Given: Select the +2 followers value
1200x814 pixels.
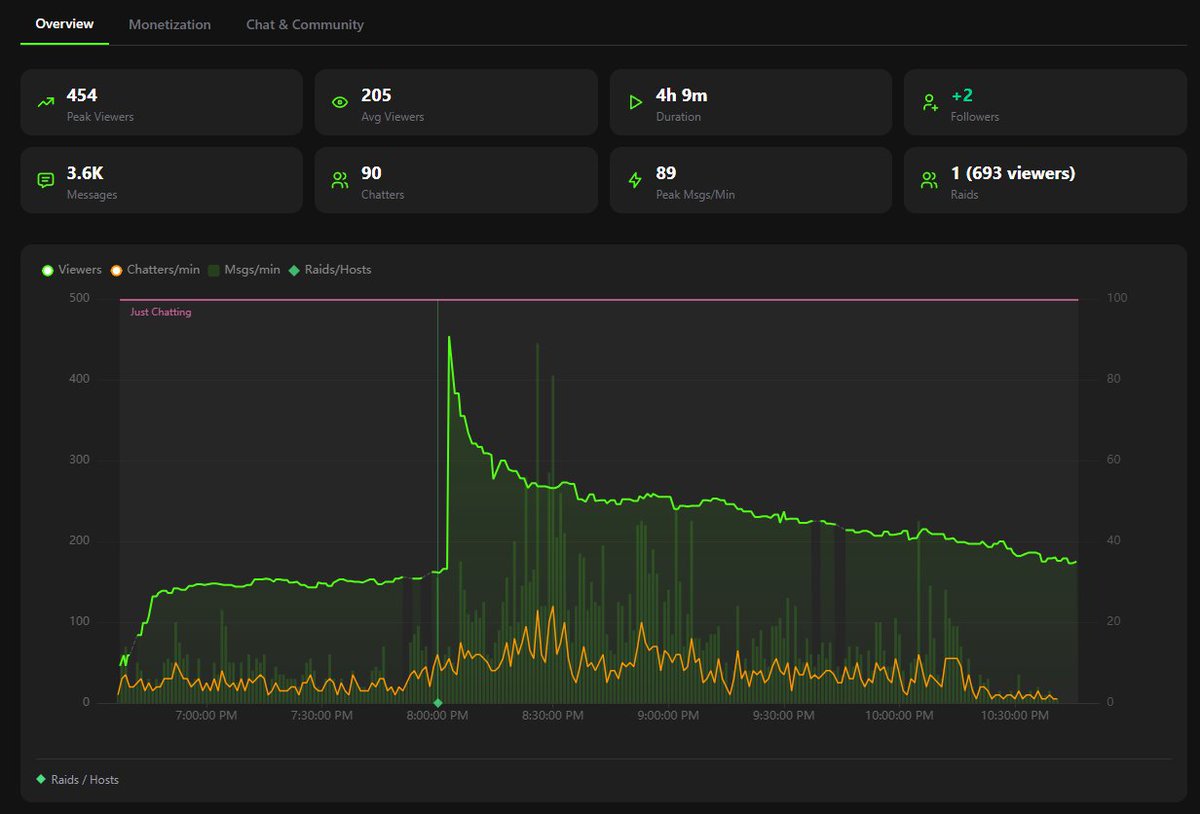Looking at the screenshot, I should point(962,95).
